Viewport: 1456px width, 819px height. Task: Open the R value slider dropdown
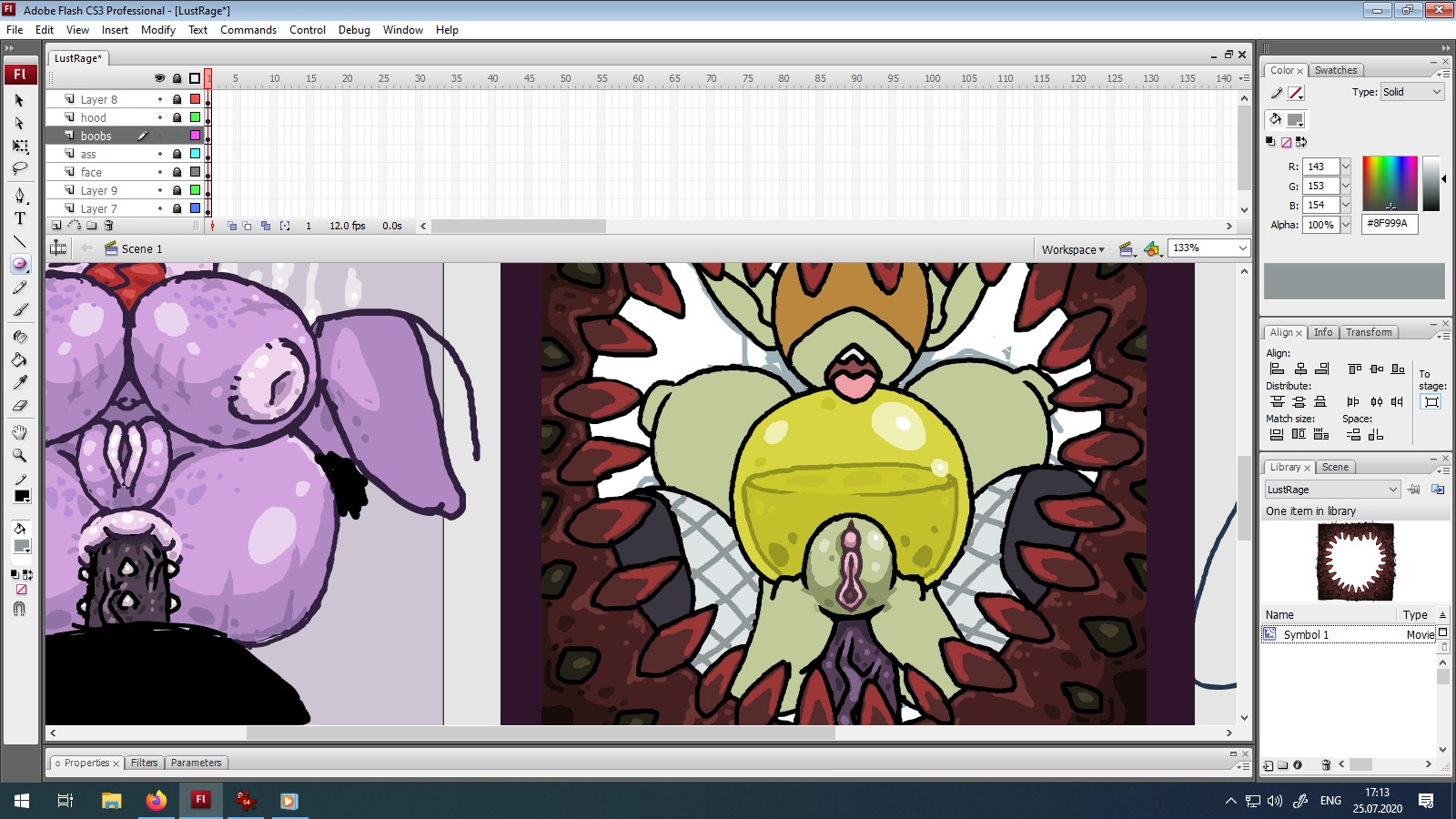1346,167
